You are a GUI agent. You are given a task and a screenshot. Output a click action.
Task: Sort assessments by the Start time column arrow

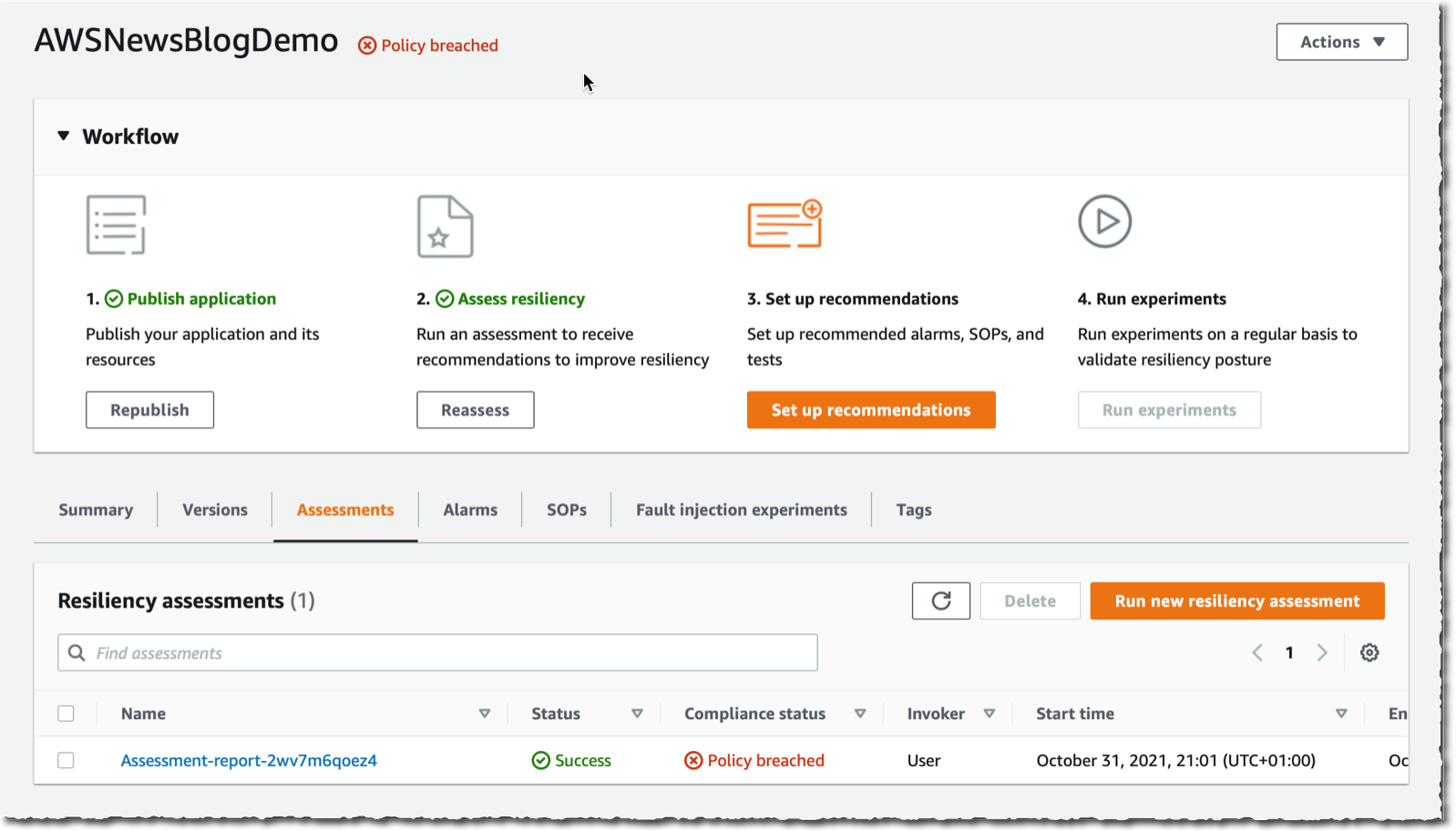click(1341, 713)
